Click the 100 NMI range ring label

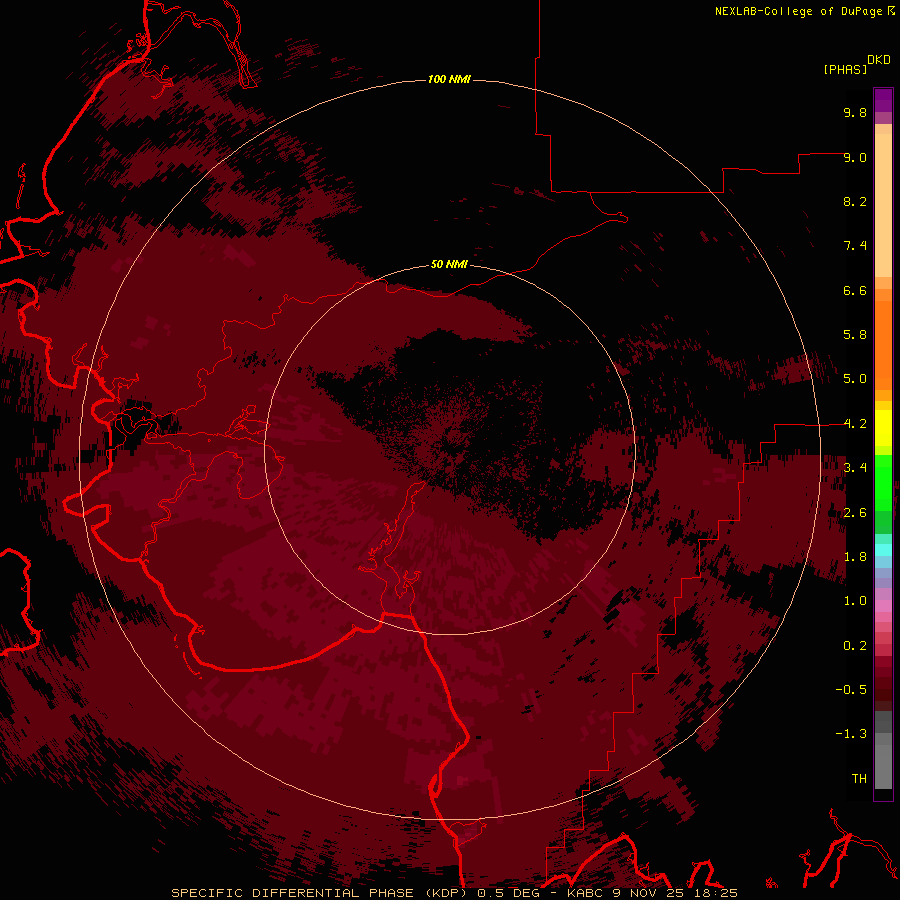tap(449, 79)
